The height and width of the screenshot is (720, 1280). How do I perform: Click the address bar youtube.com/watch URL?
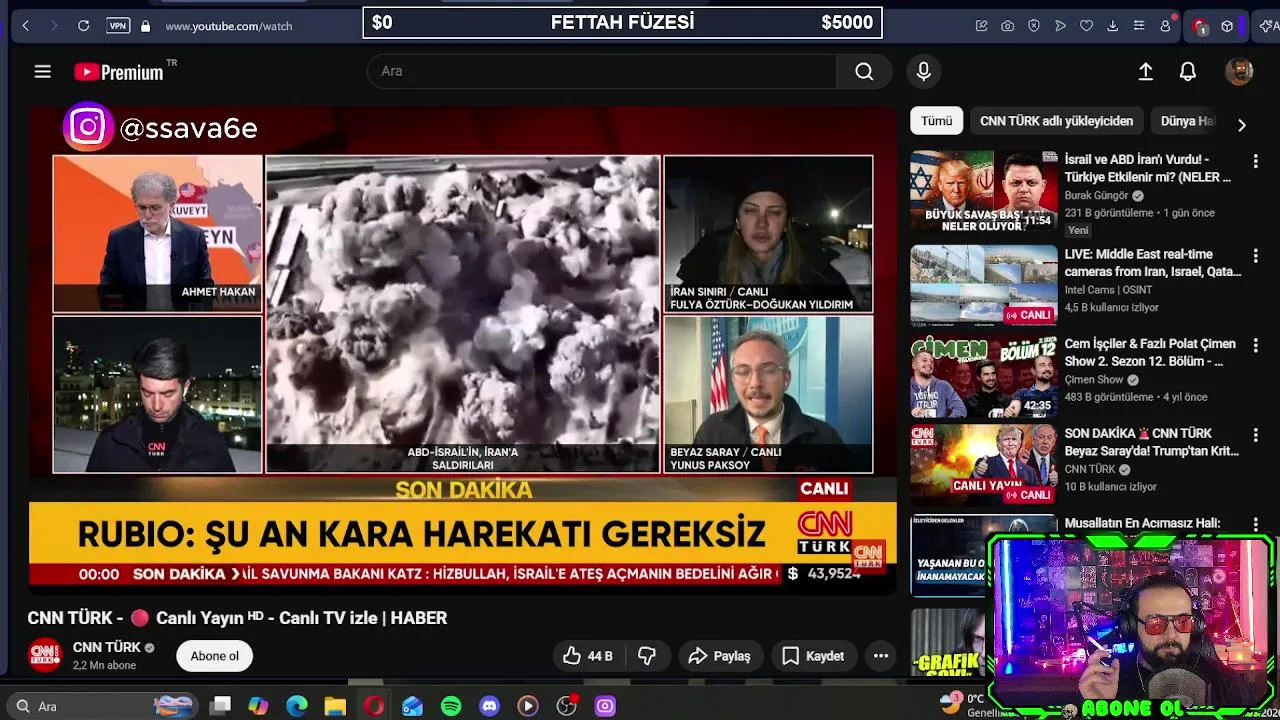229,26
